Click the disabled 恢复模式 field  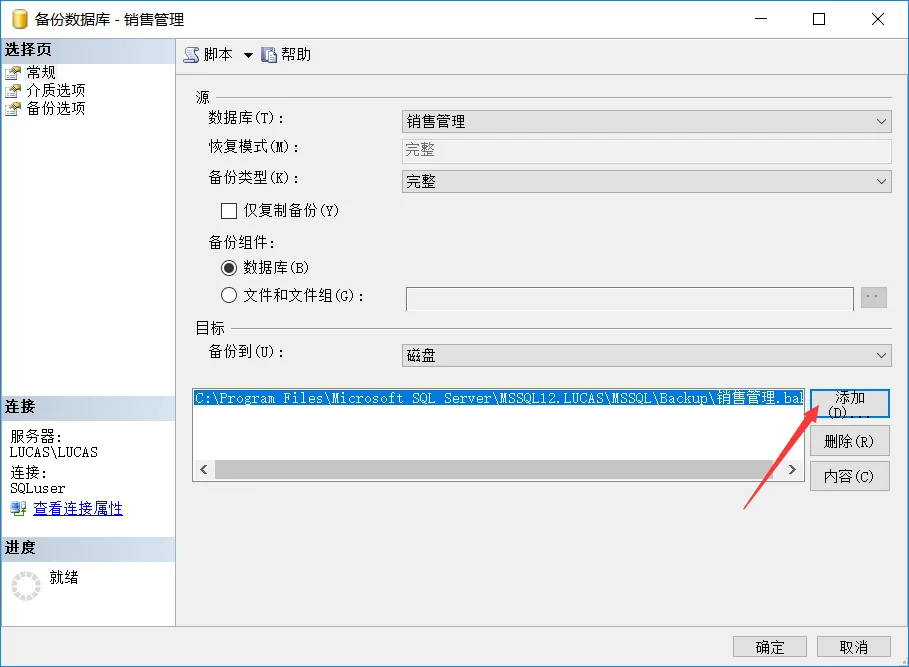tap(646, 151)
